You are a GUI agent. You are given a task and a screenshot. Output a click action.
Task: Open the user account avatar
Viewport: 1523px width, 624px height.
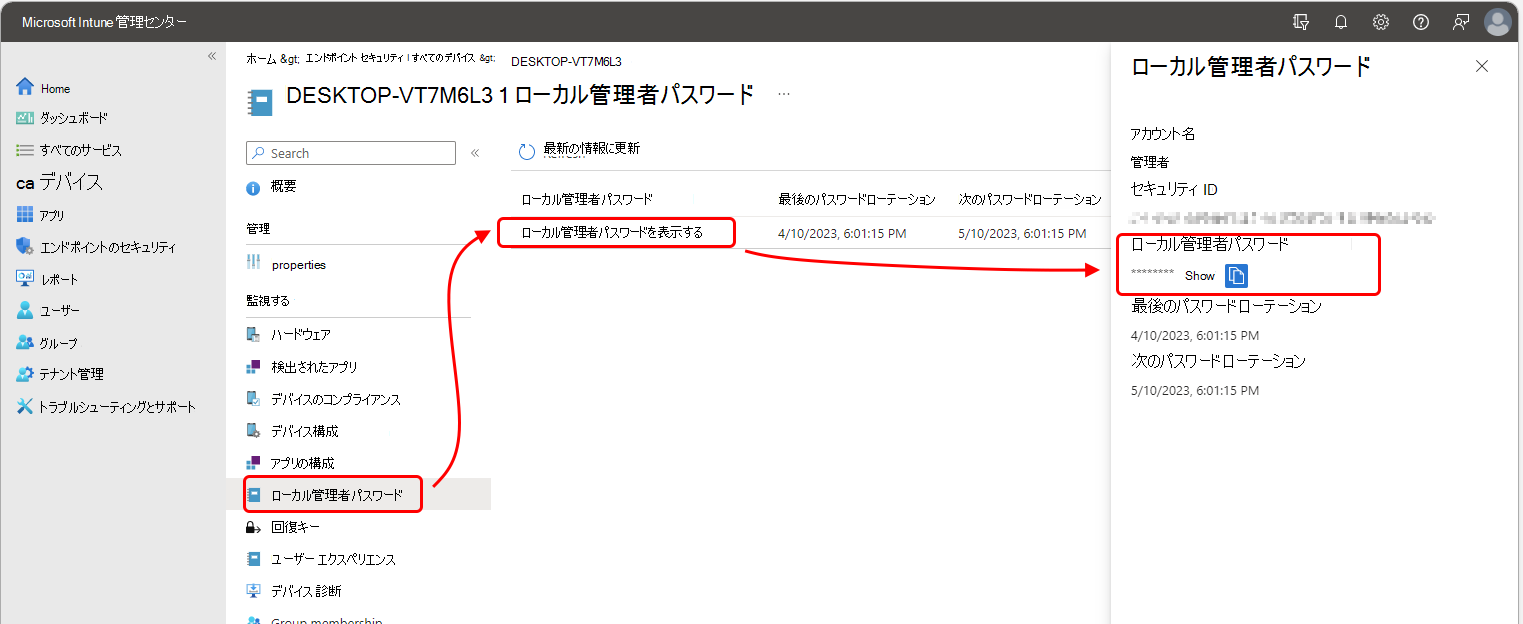1498,22
